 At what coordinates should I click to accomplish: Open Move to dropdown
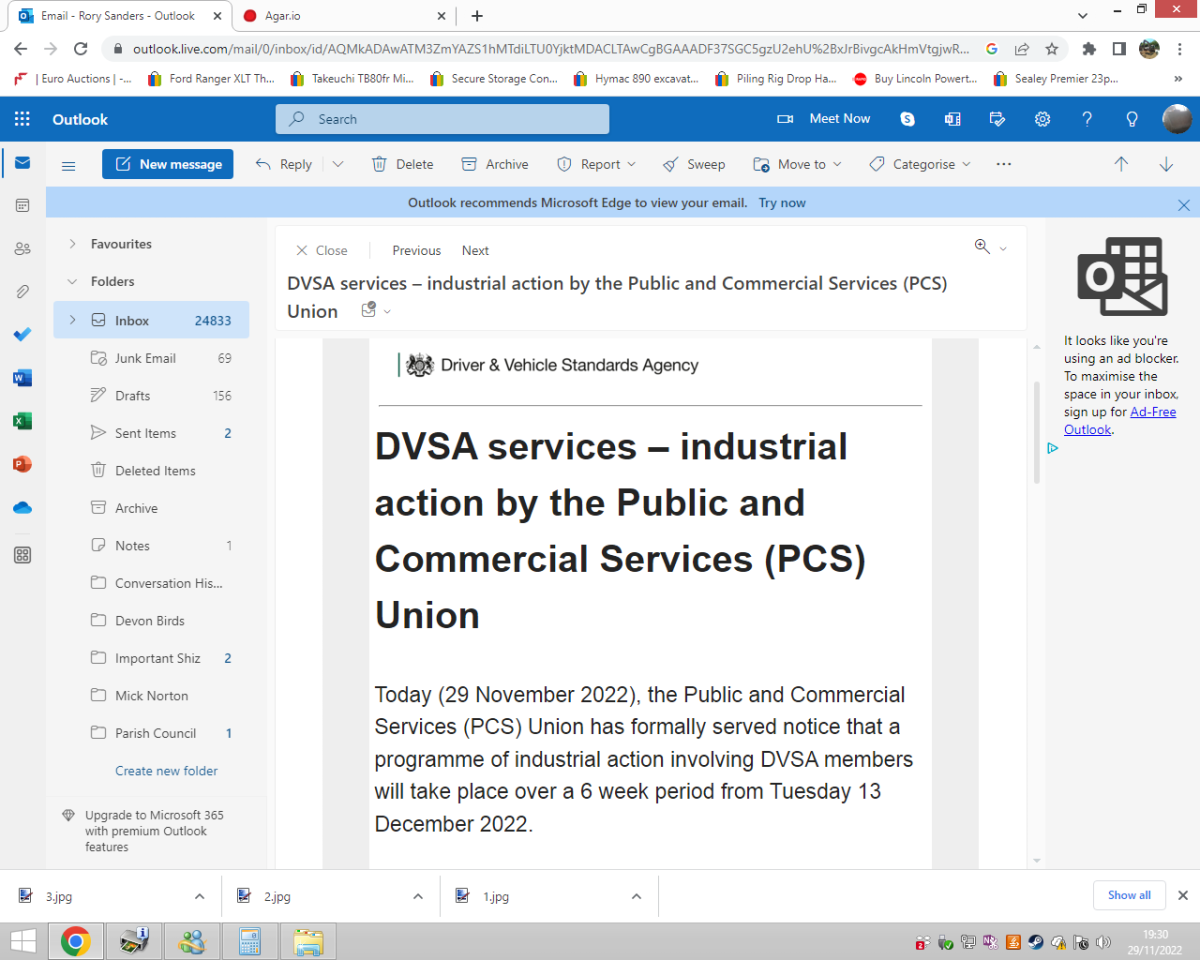click(798, 164)
